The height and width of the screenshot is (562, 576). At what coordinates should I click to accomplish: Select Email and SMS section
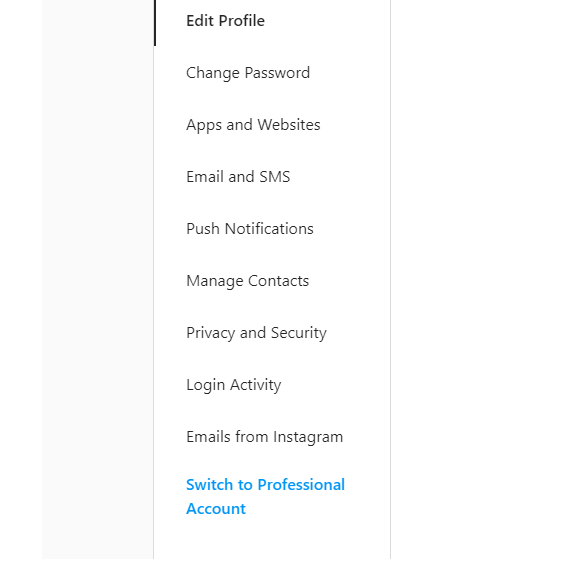[272, 177]
